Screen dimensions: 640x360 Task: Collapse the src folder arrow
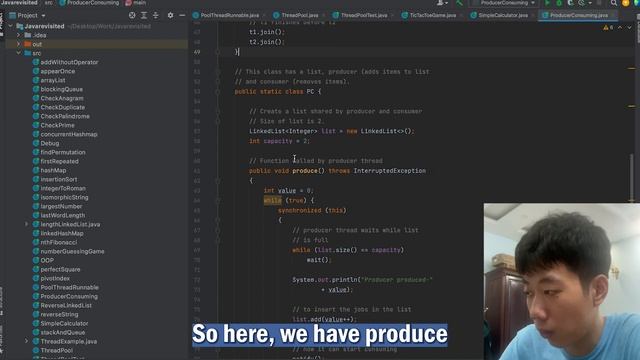pyautogui.click(x=18, y=53)
